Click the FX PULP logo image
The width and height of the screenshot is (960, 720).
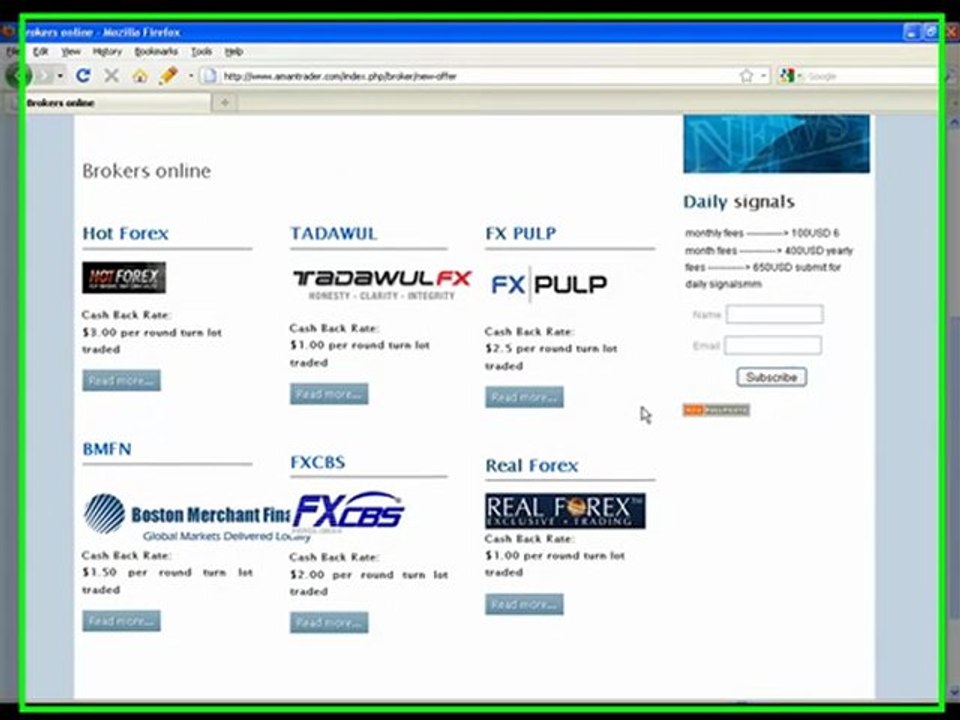point(549,284)
